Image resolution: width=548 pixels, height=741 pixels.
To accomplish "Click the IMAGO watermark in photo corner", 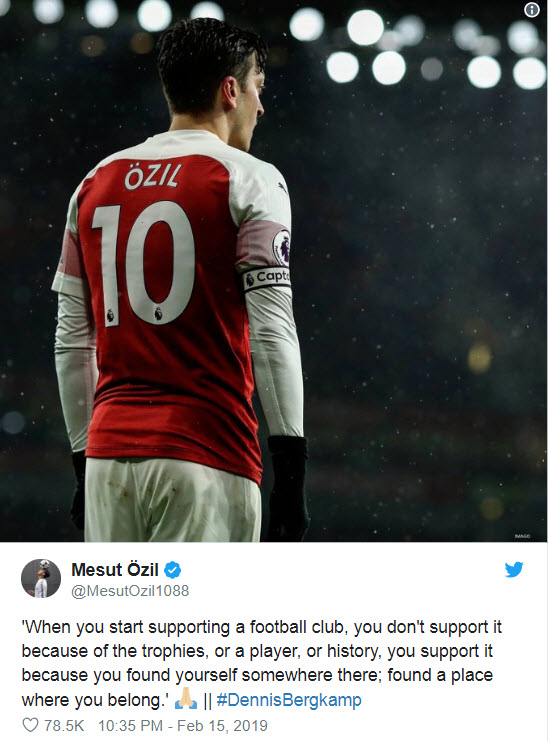I will [x=522, y=536].
